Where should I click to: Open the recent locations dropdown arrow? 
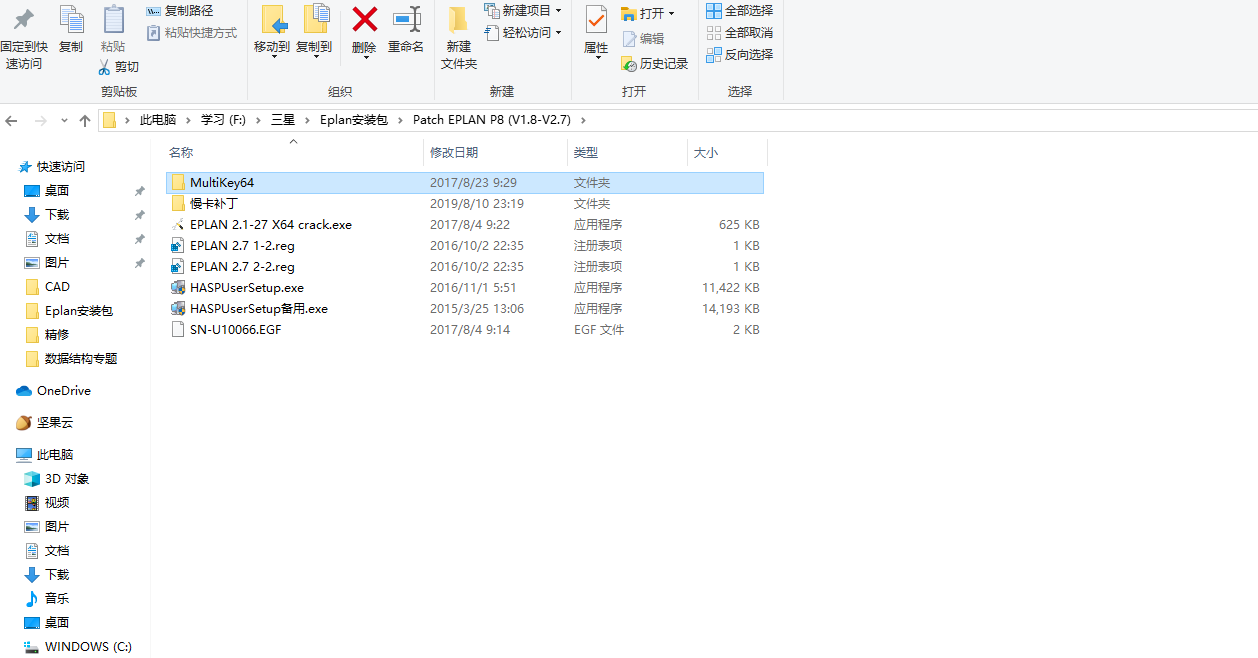coord(62,120)
